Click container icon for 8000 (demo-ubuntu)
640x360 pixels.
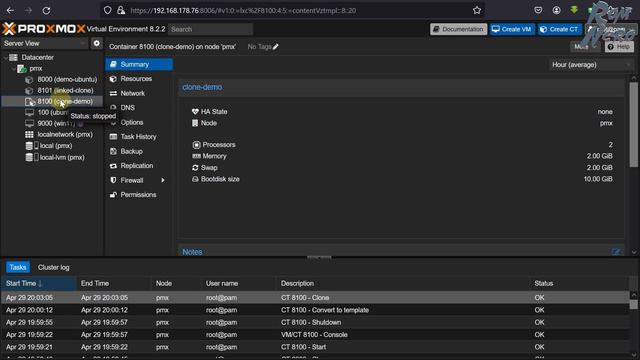click(x=29, y=80)
